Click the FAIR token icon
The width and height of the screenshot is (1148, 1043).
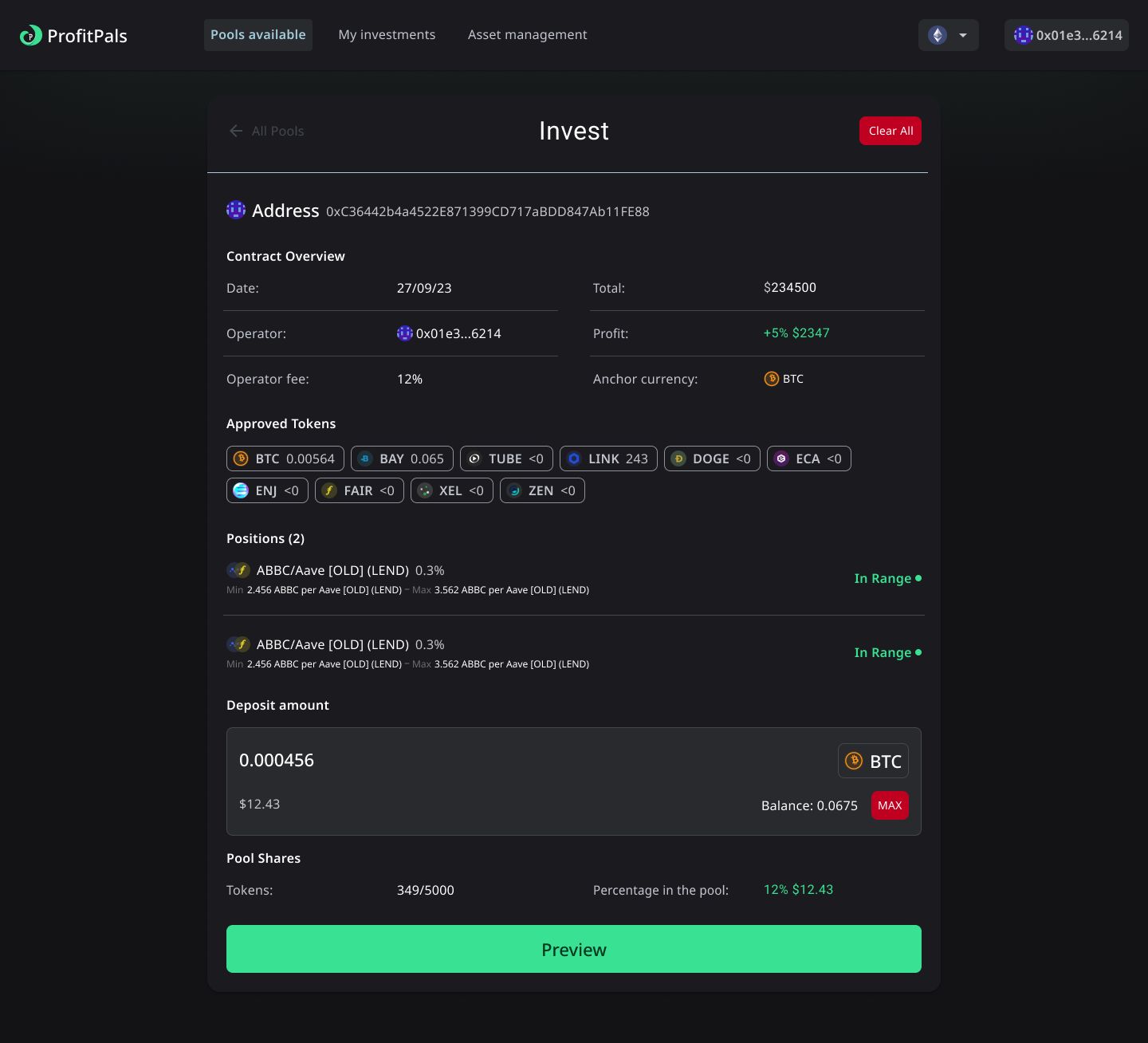(329, 490)
